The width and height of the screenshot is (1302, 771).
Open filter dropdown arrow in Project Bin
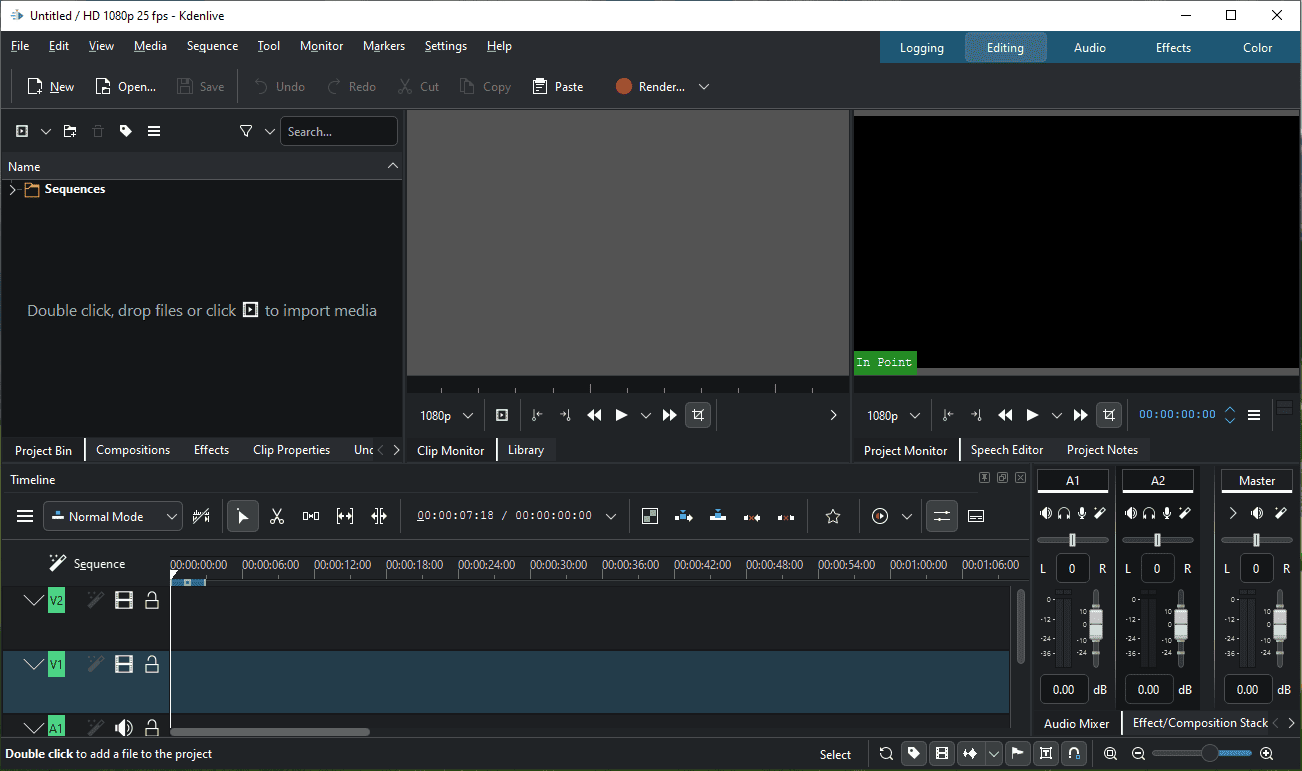coord(269,131)
